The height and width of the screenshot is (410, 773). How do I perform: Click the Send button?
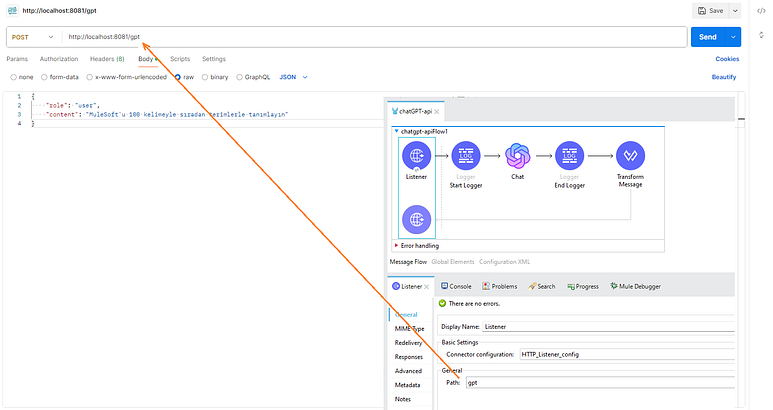pos(708,37)
